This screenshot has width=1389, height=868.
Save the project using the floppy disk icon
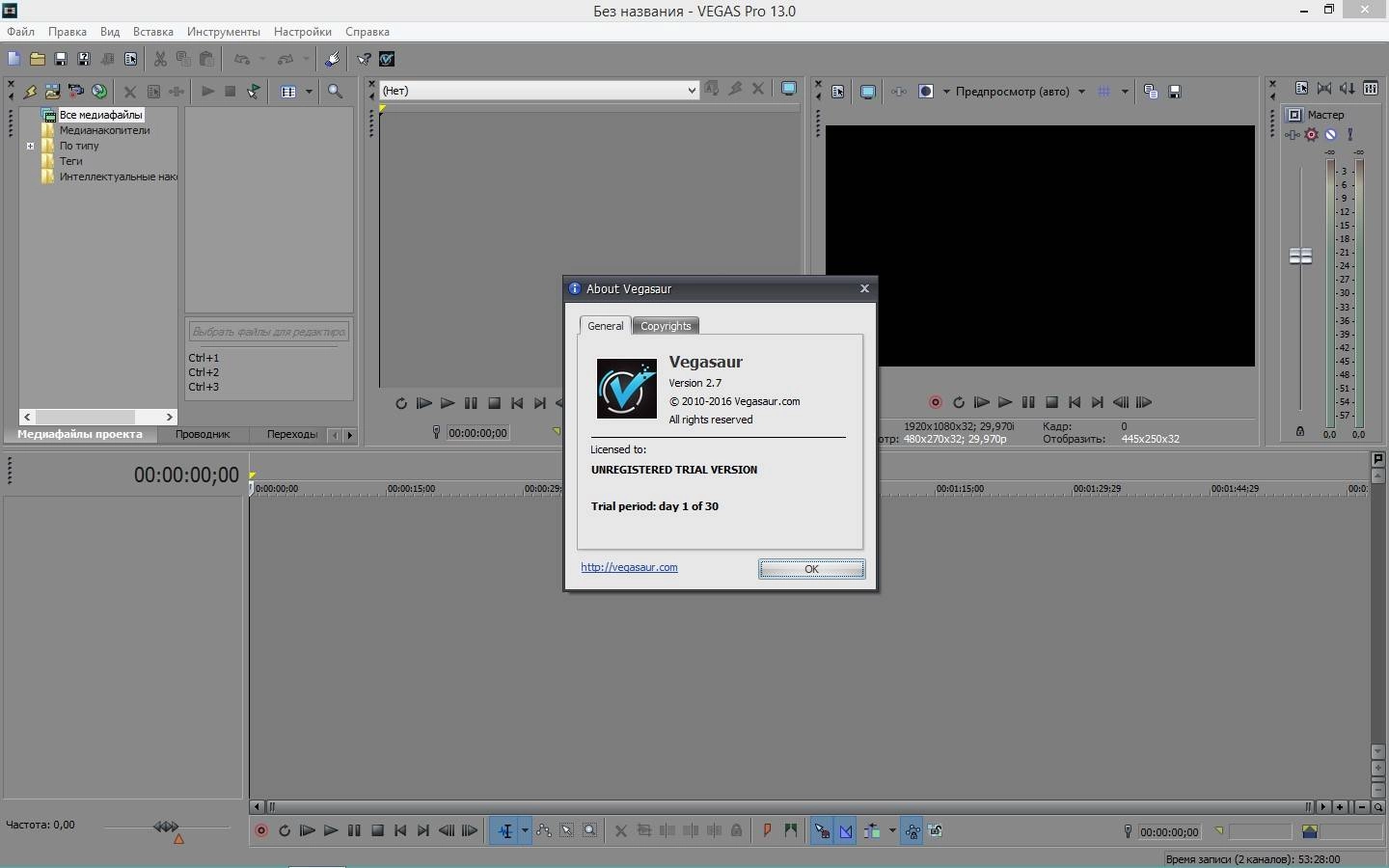click(x=61, y=59)
